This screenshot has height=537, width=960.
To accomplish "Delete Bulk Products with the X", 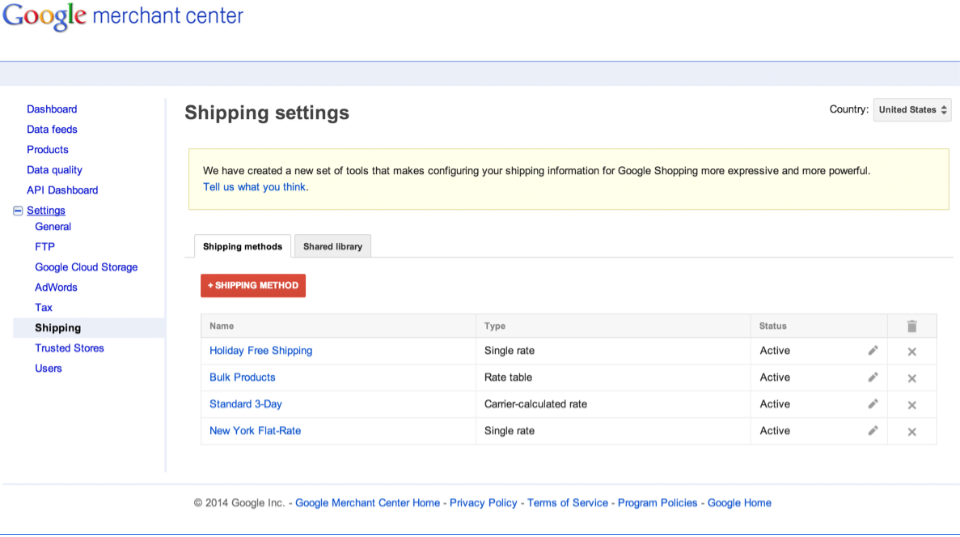I will click(x=912, y=378).
